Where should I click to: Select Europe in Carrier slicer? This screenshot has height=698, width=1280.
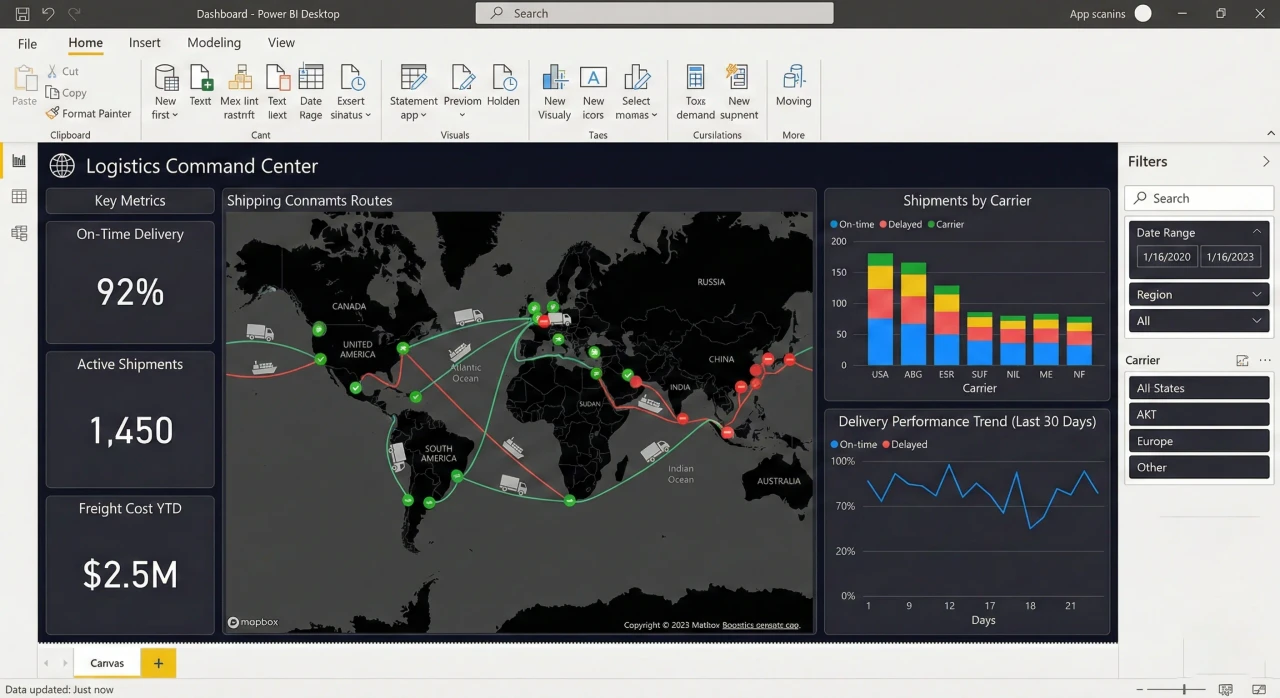tap(1199, 441)
